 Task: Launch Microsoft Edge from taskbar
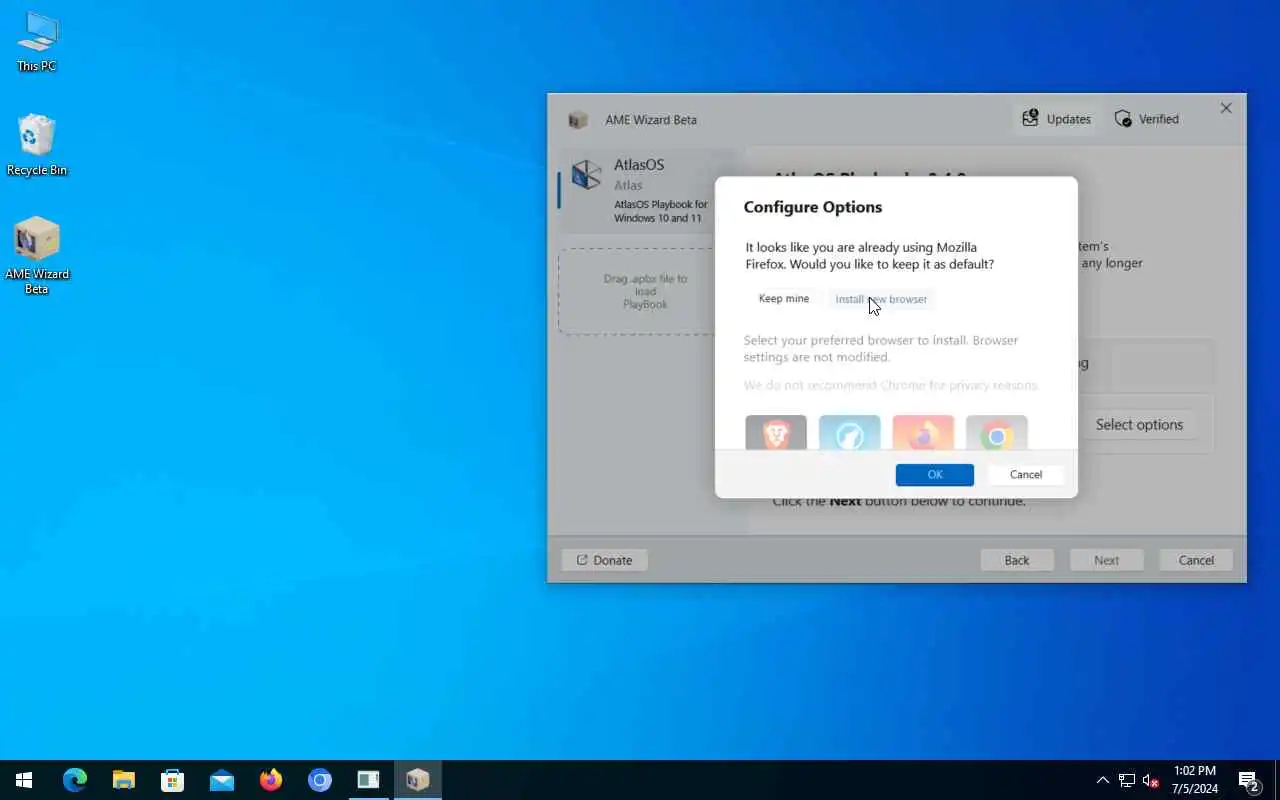coord(75,780)
